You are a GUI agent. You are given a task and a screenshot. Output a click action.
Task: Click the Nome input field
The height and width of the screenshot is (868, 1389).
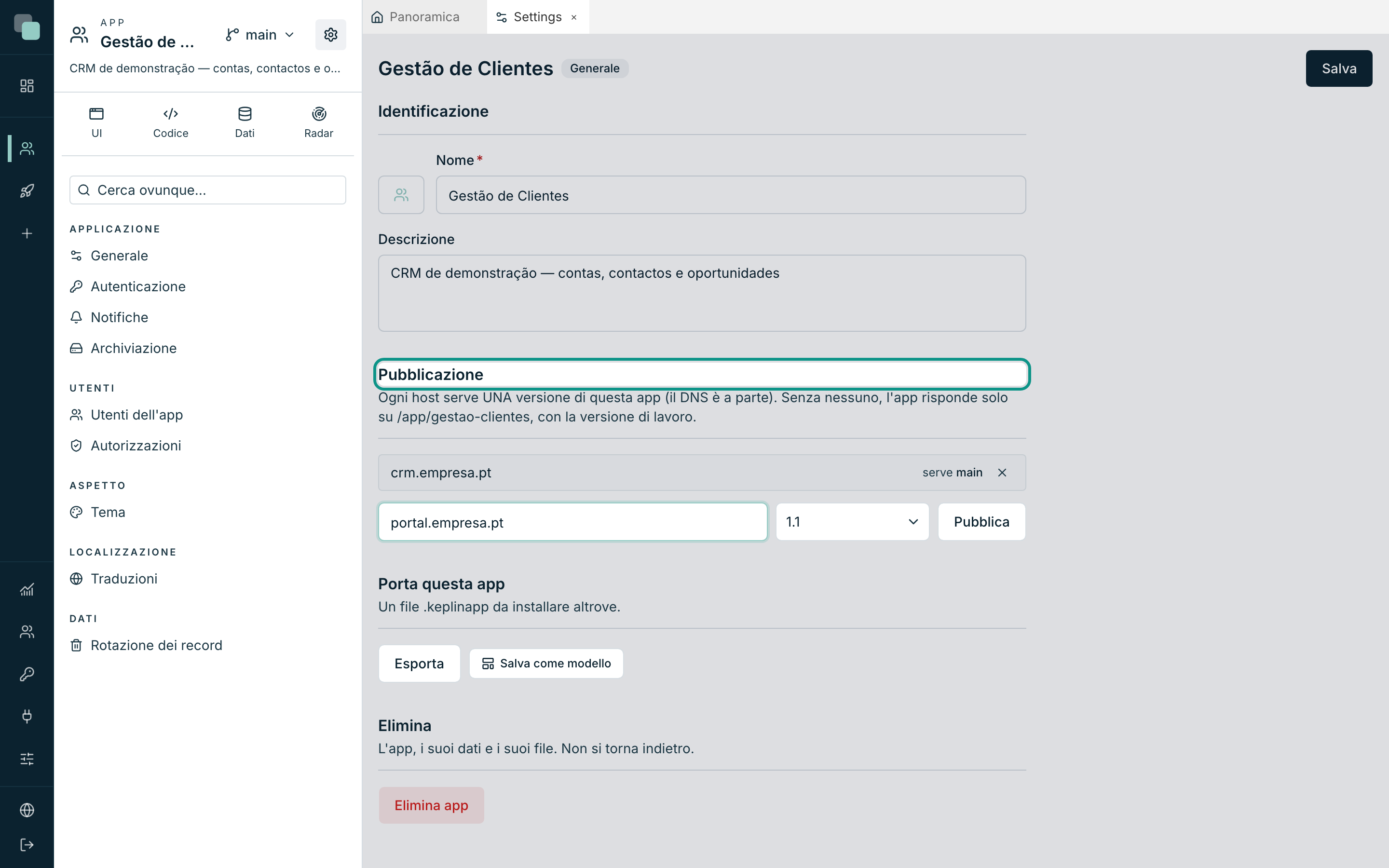(x=731, y=195)
